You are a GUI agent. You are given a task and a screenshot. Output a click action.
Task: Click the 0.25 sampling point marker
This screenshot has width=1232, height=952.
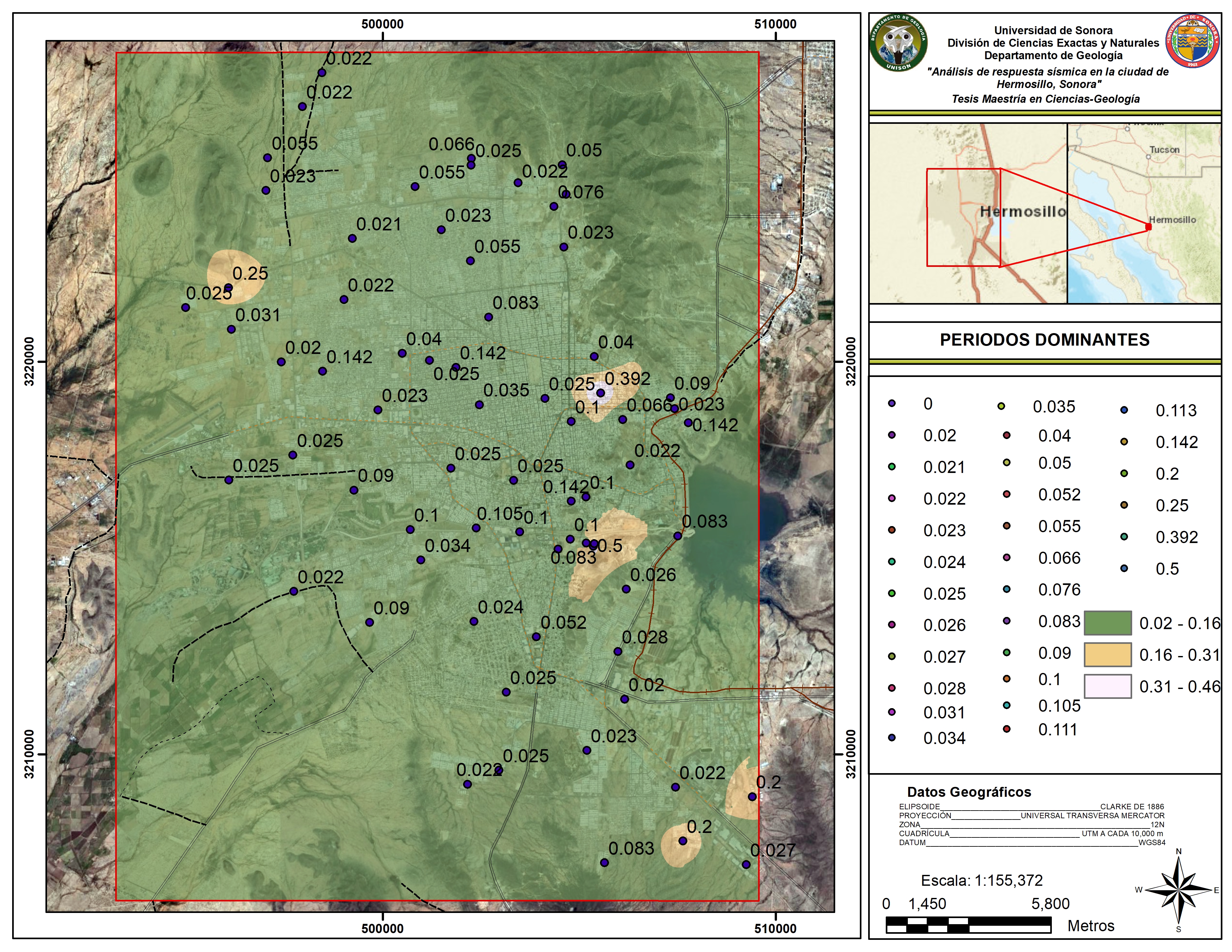pyautogui.click(x=228, y=288)
